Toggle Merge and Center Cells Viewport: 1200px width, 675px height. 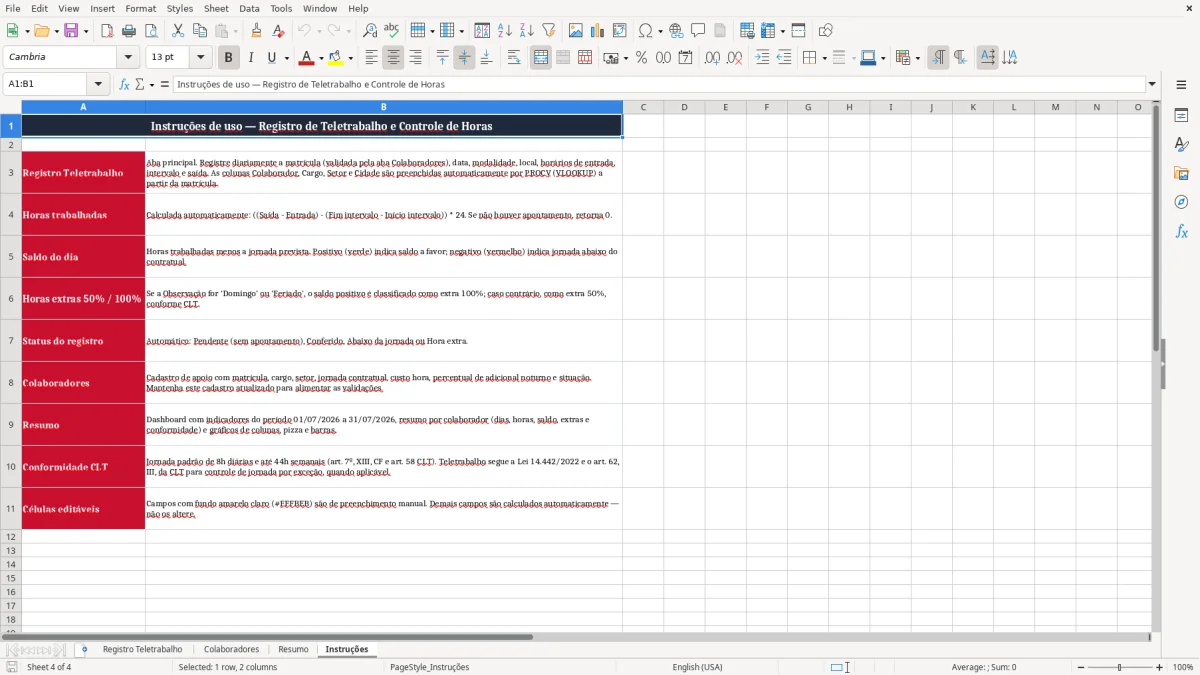tap(541, 58)
